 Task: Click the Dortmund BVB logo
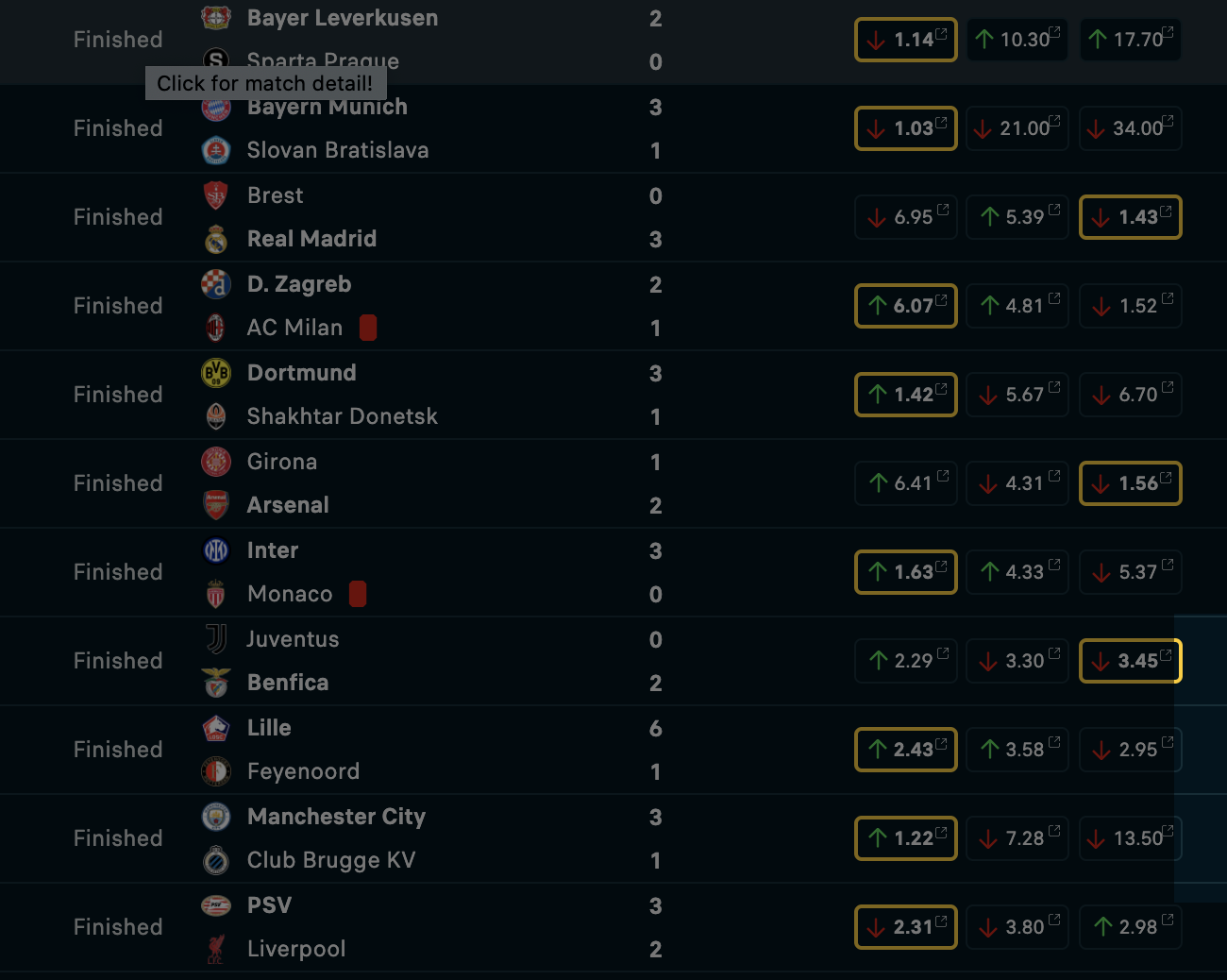click(x=216, y=373)
